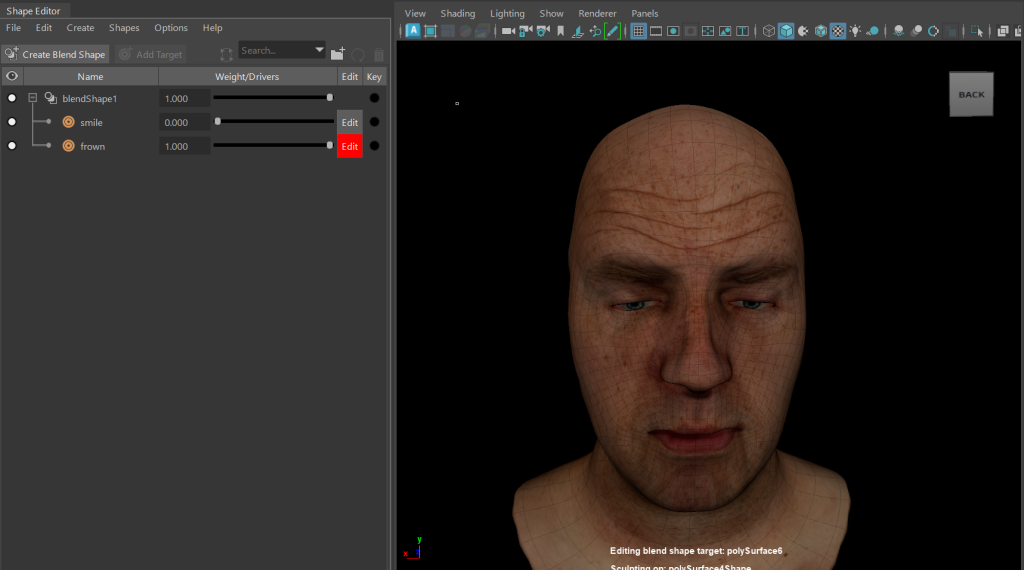Click the Select Camera icon in viewport toolbar
The width and height of the screenshot is (1024, 570).
coord(508,31)
